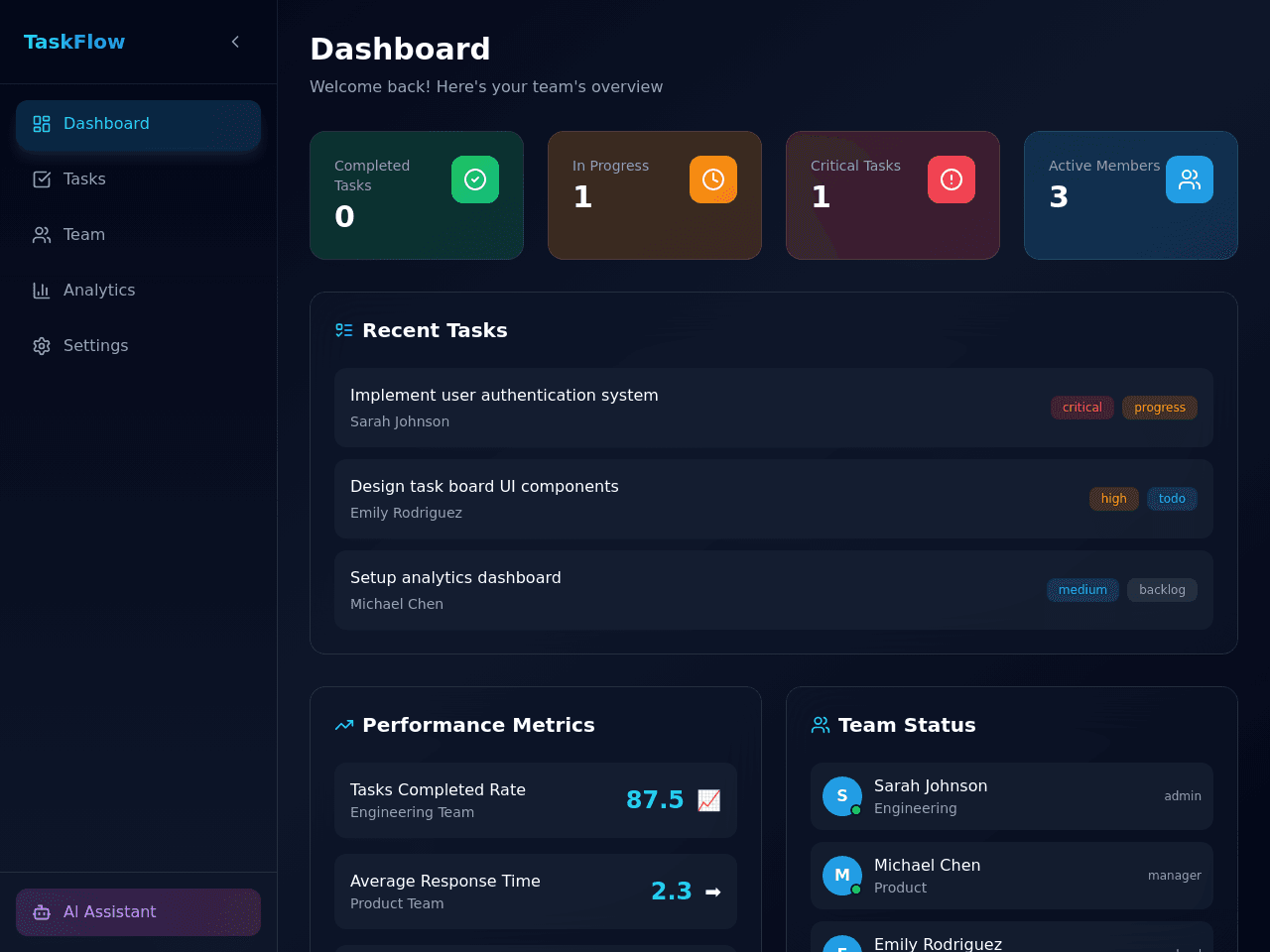Launch the AI Assistant button
Viewport: 1270px width, 952px height.
click(138, 912)
